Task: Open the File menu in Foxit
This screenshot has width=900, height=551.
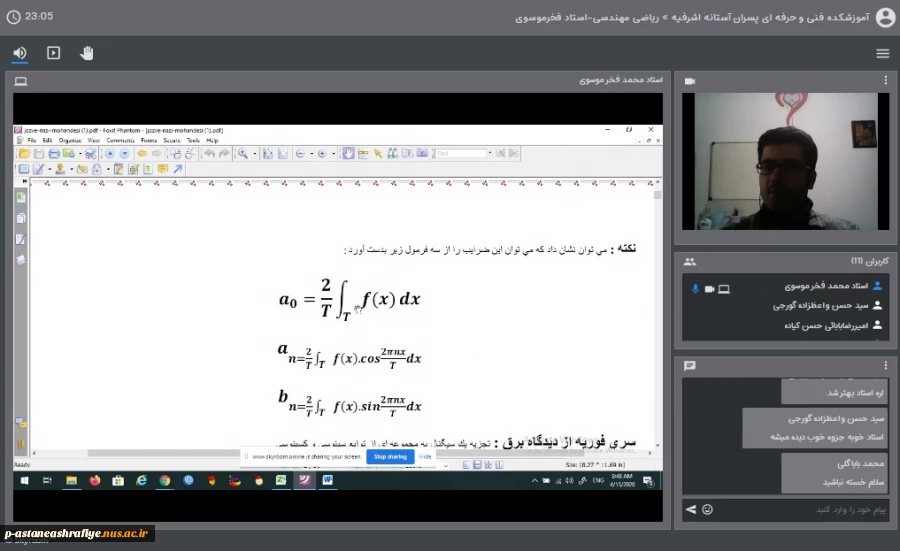Action: pos(32,140)
